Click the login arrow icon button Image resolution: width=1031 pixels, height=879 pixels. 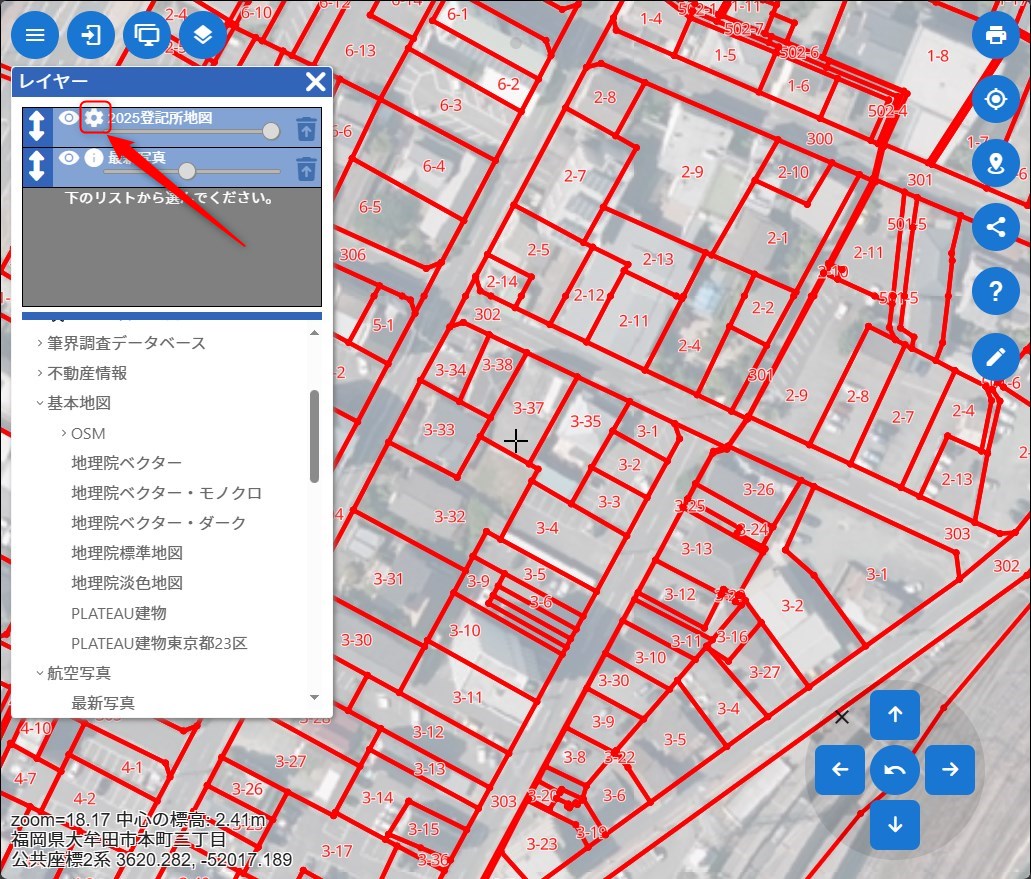(x=91, y=36)
